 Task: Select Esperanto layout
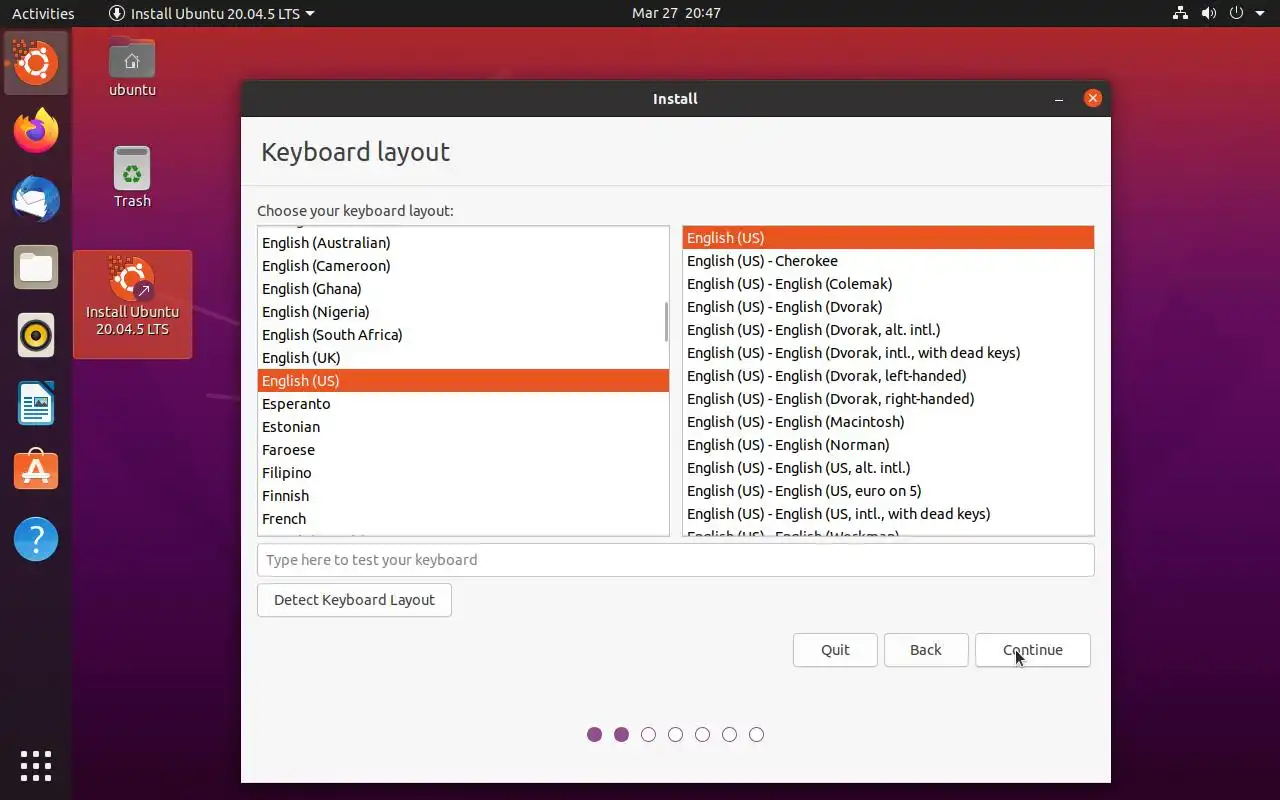coord(463,404)
